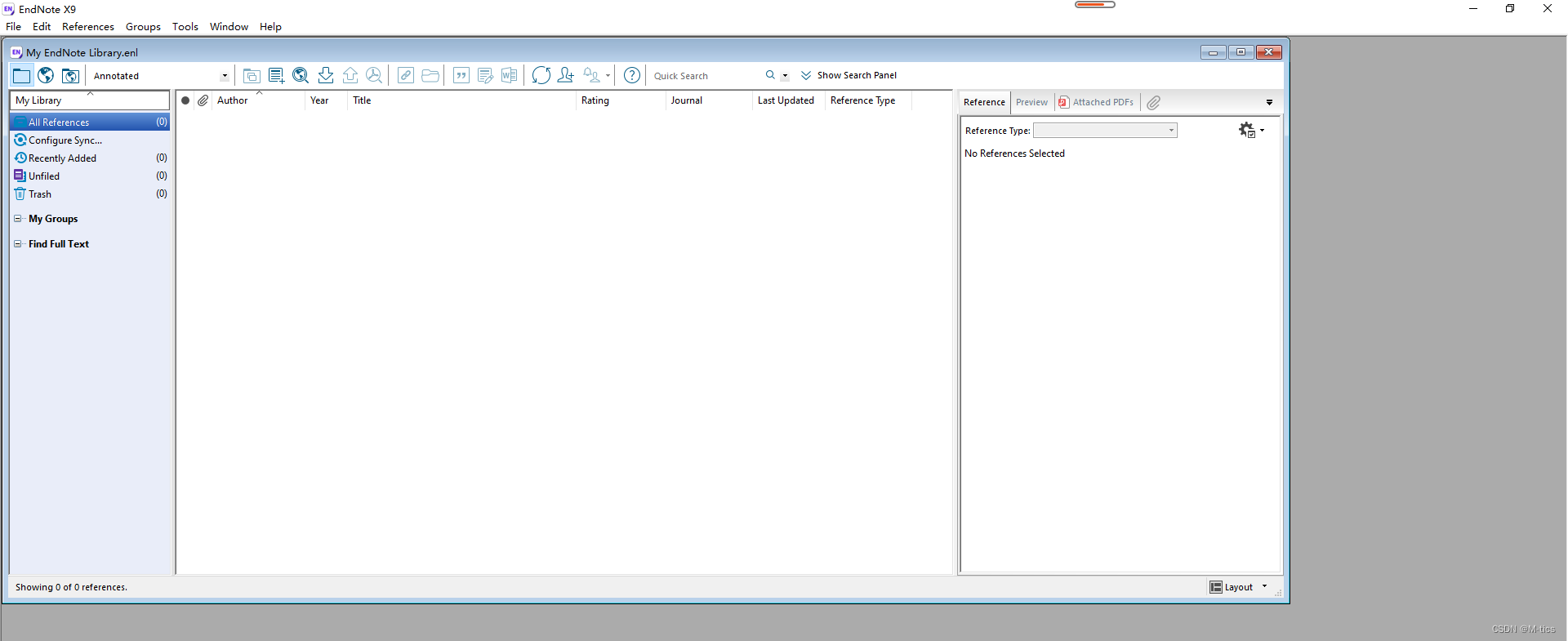
Task: Click the New Reference icon
Action: click(x=276, y=76)
